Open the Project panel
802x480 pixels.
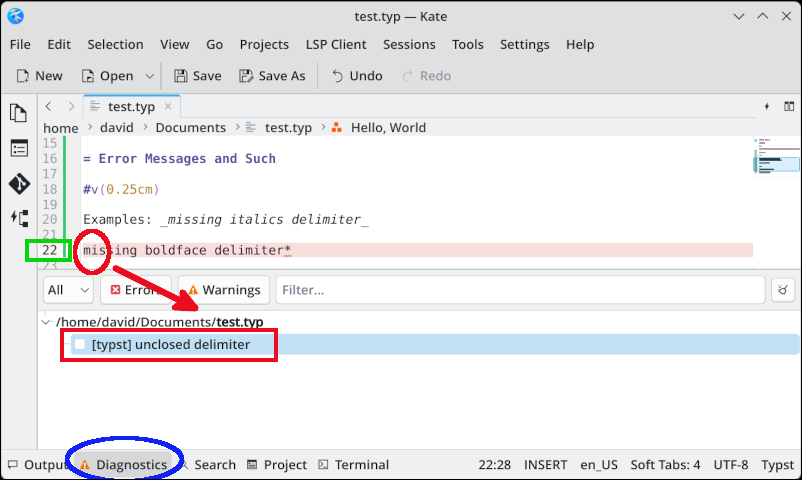(277, 465)
